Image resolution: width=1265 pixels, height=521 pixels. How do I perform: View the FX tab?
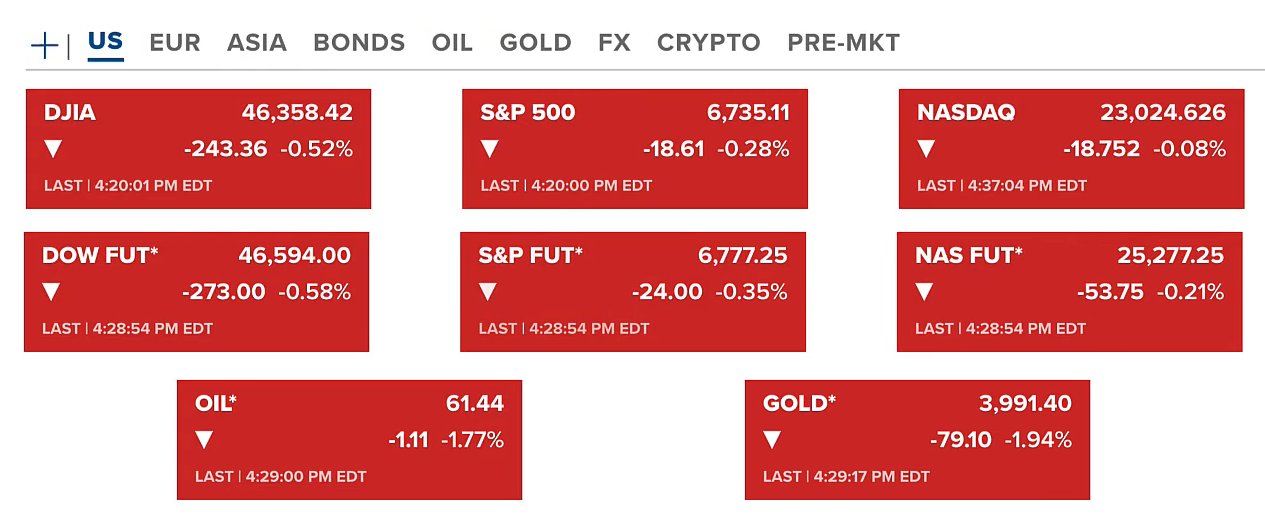pos(614,43)
